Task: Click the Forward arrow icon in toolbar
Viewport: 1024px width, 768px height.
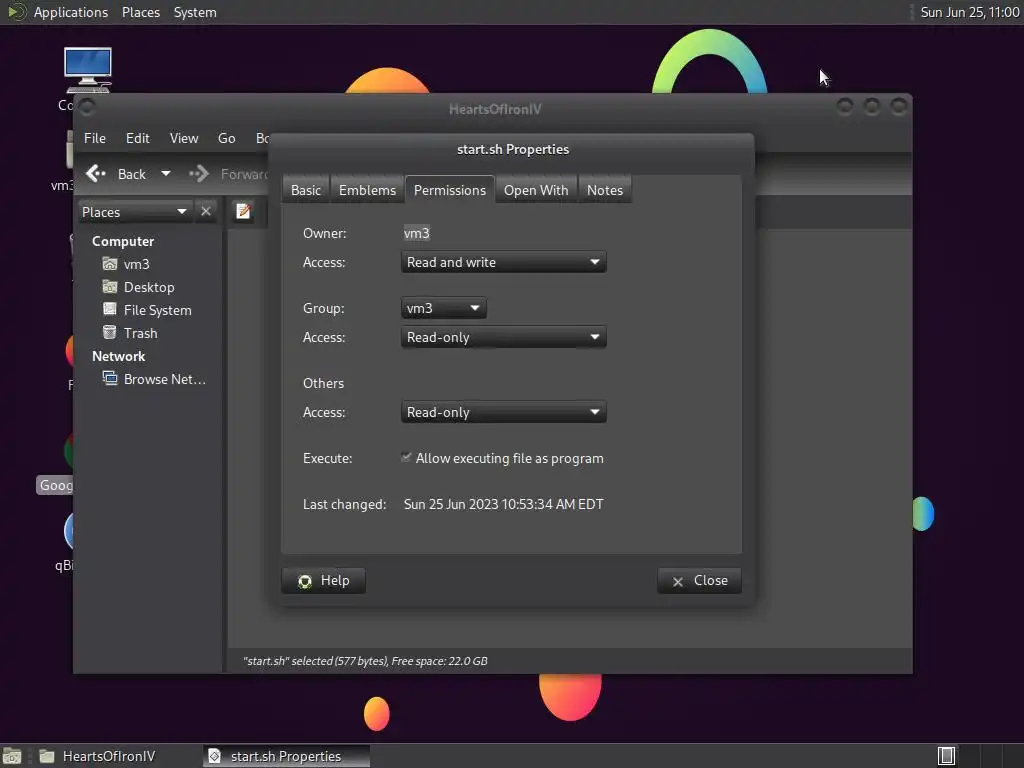Action: 199,174
